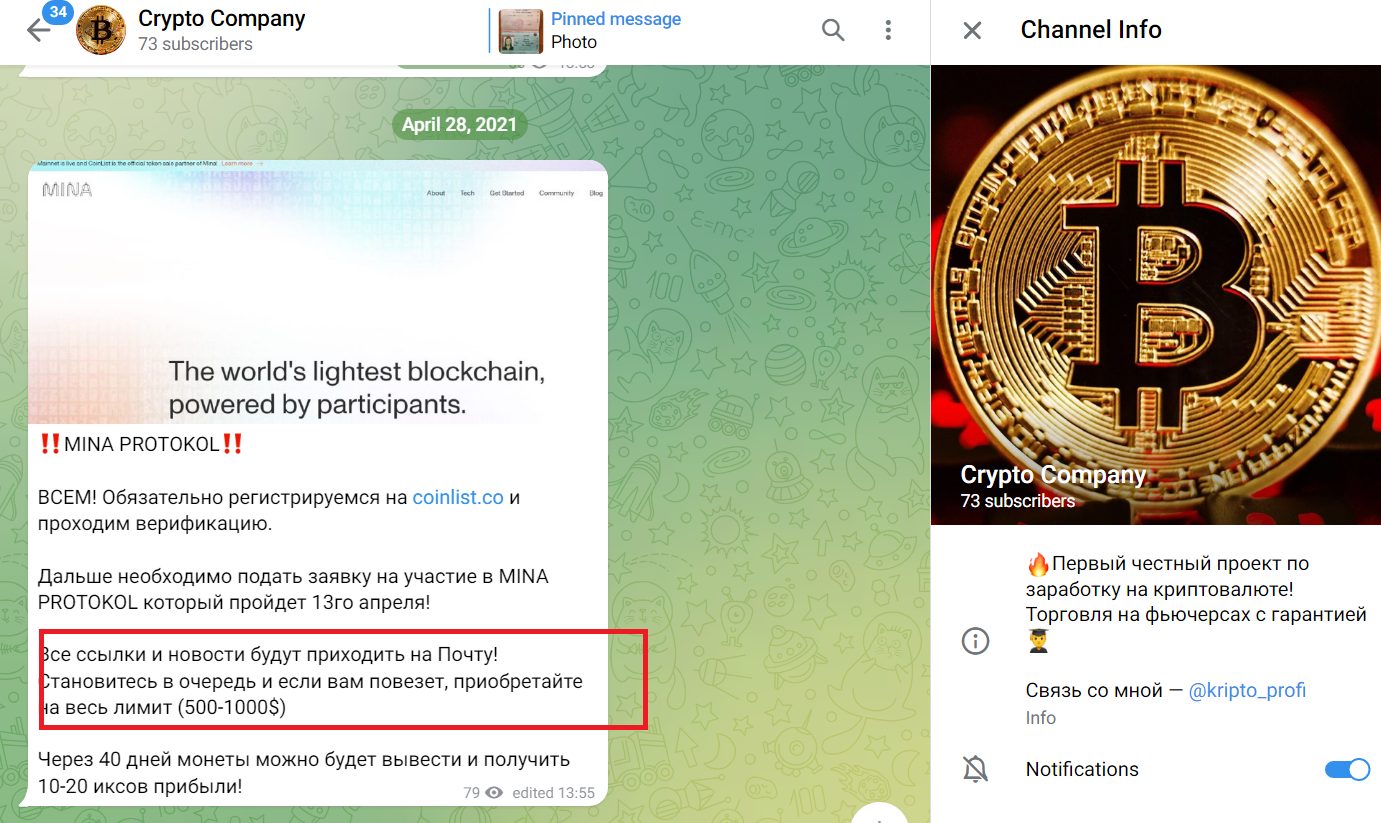Open the @kripto_profi contact link

point(1247,690)
